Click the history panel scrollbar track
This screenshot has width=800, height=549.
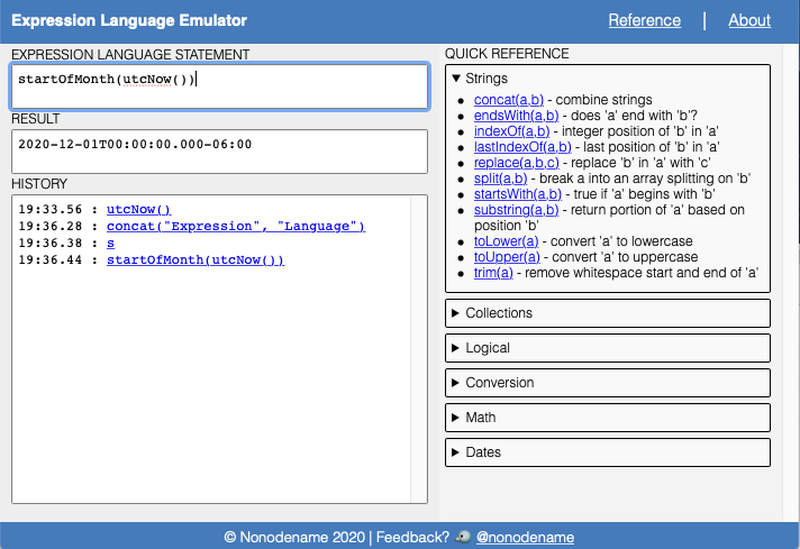[418, 349]
